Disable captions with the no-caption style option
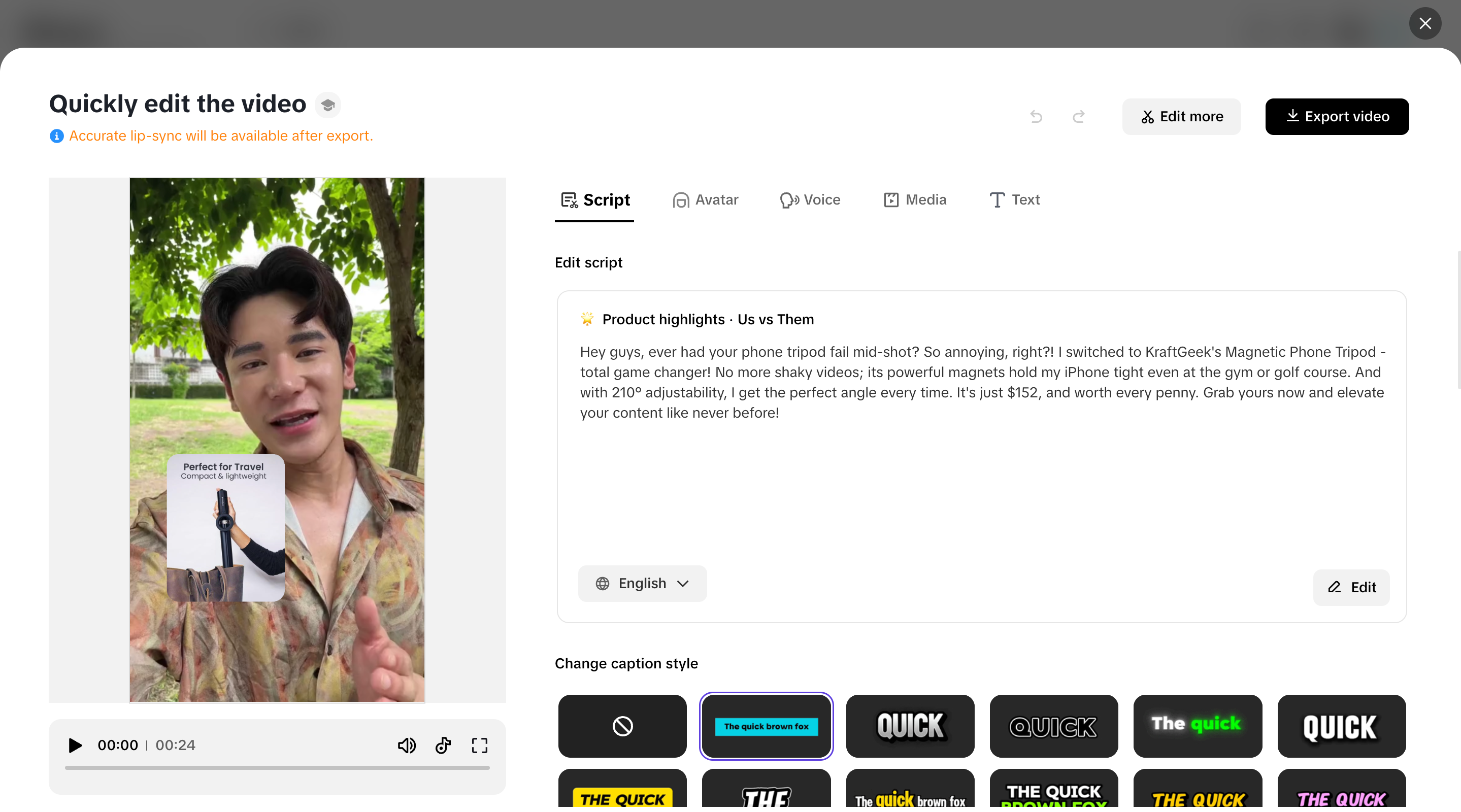This screenshot has height=812, width=1461. pyautogui.click(x=621, y=726)
